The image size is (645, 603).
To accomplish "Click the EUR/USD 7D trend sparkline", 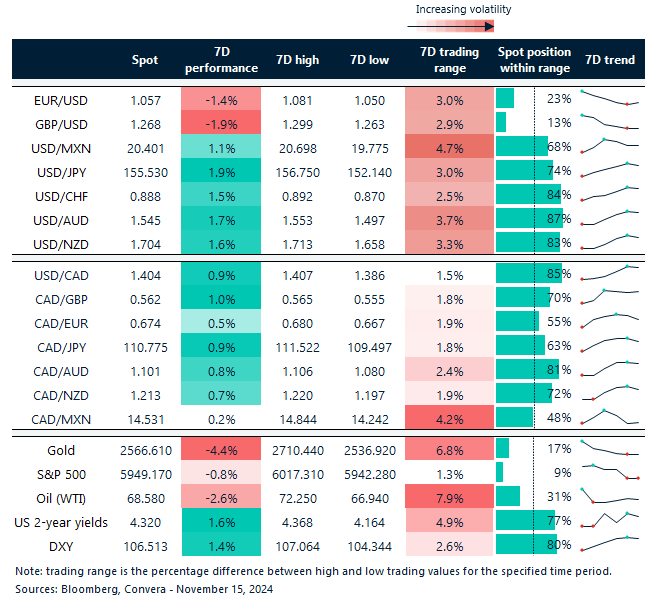I will click(x=609, y=98).
